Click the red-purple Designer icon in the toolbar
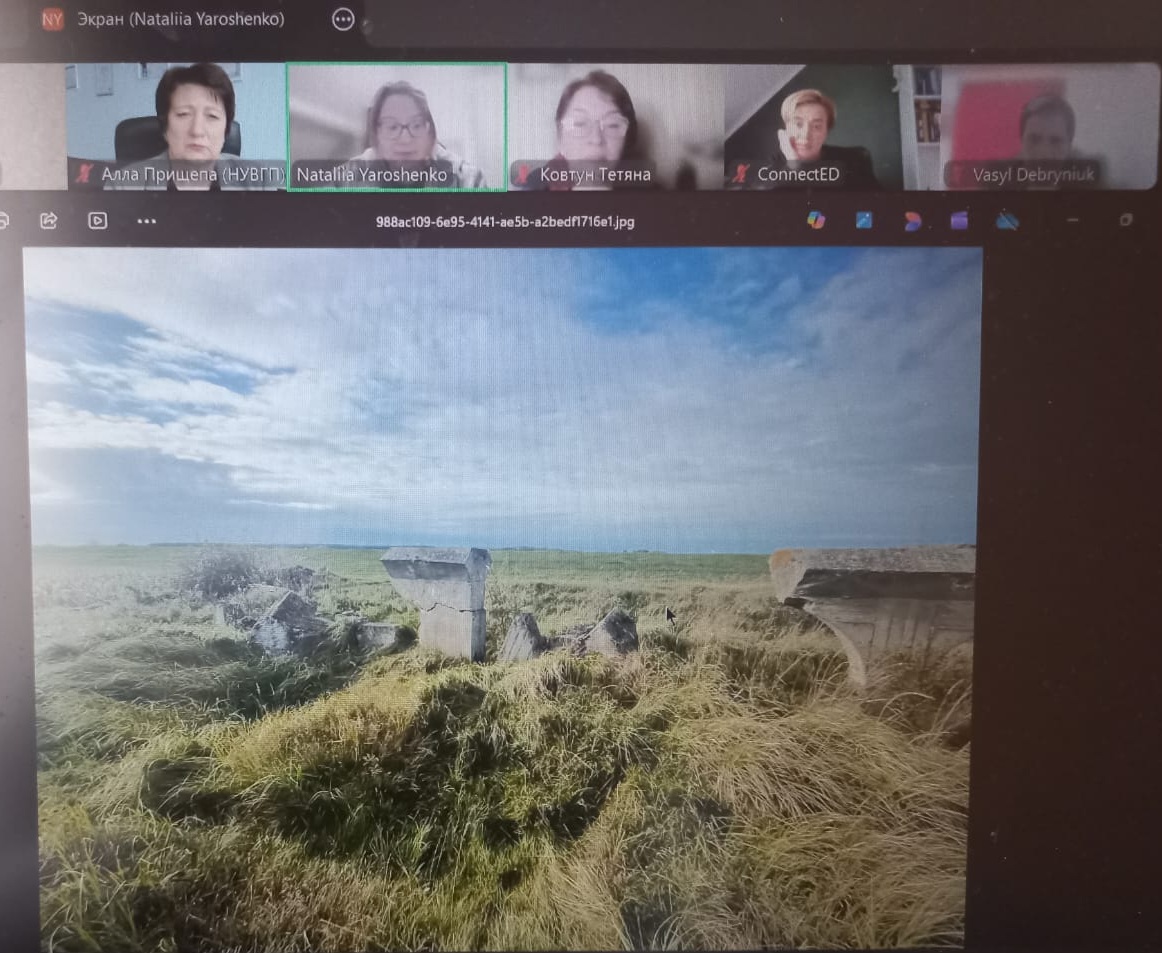 click(x=912, y=221)
